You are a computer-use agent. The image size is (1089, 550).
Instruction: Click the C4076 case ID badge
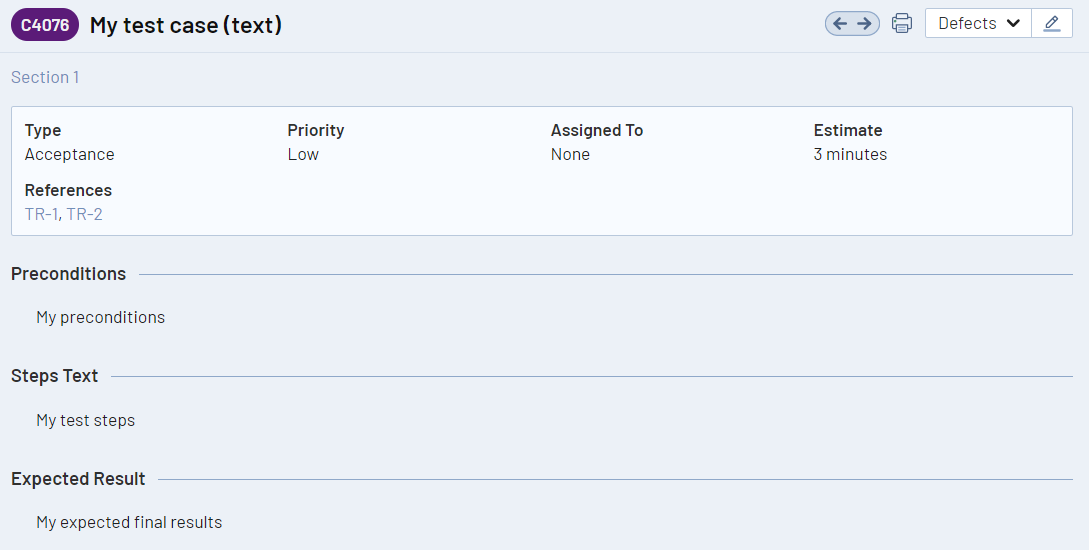[x=45, y=25]
